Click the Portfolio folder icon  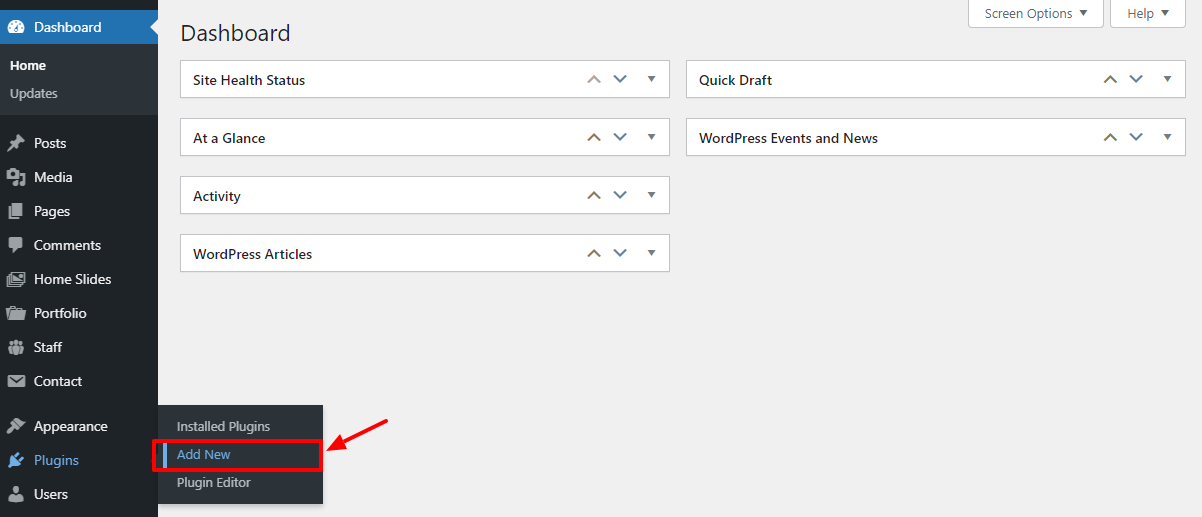(x=16, y=313)
